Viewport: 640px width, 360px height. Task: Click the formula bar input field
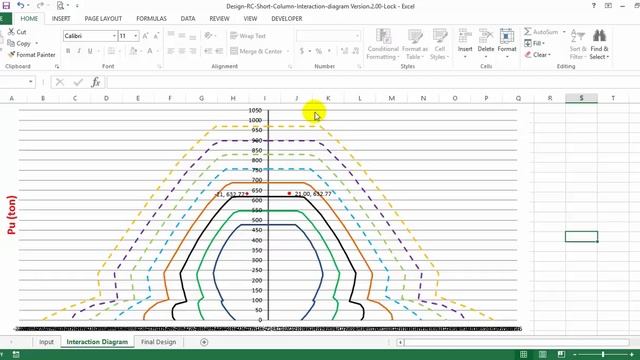373,82
